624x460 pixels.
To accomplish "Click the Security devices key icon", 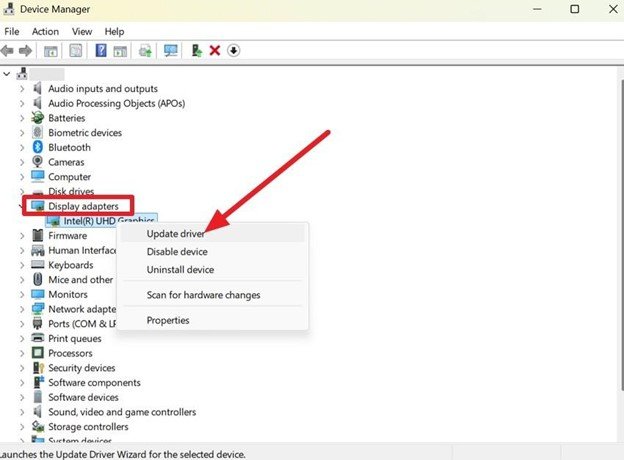I will pos(38,368).
